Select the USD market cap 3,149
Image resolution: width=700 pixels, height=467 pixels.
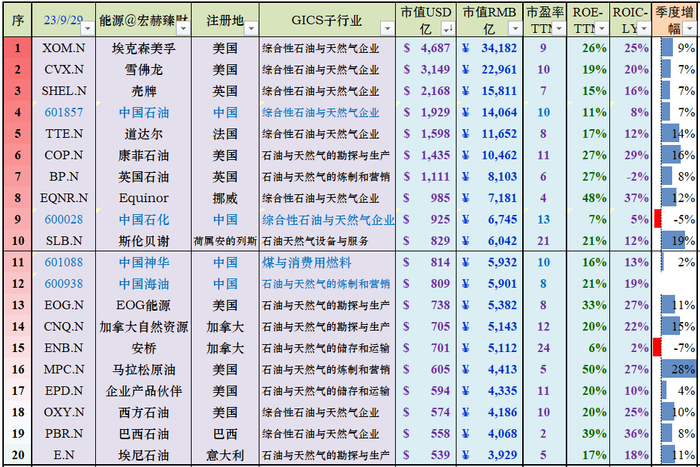tap(435, 69)
